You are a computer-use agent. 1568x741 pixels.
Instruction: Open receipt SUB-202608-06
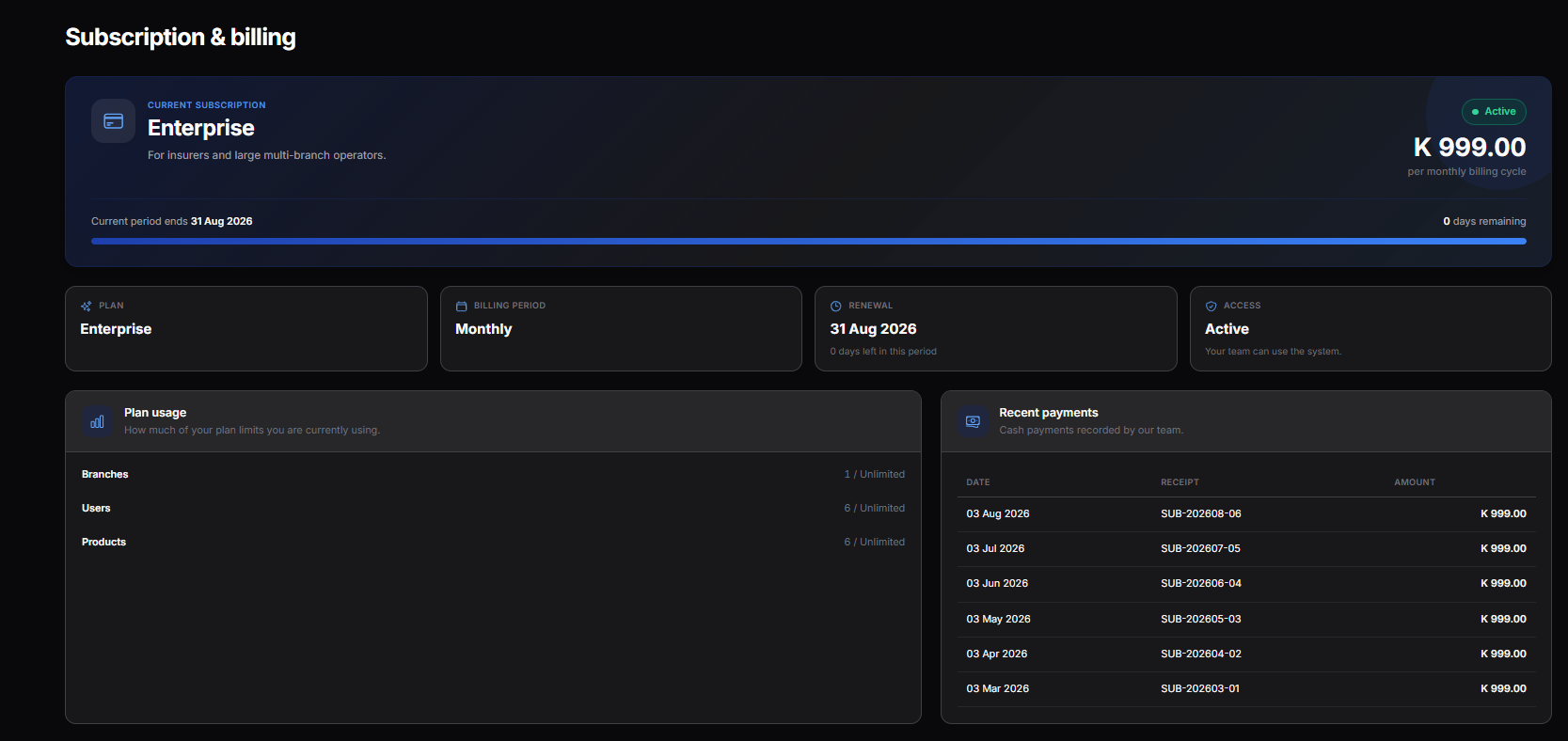(x=1201, y=513)
